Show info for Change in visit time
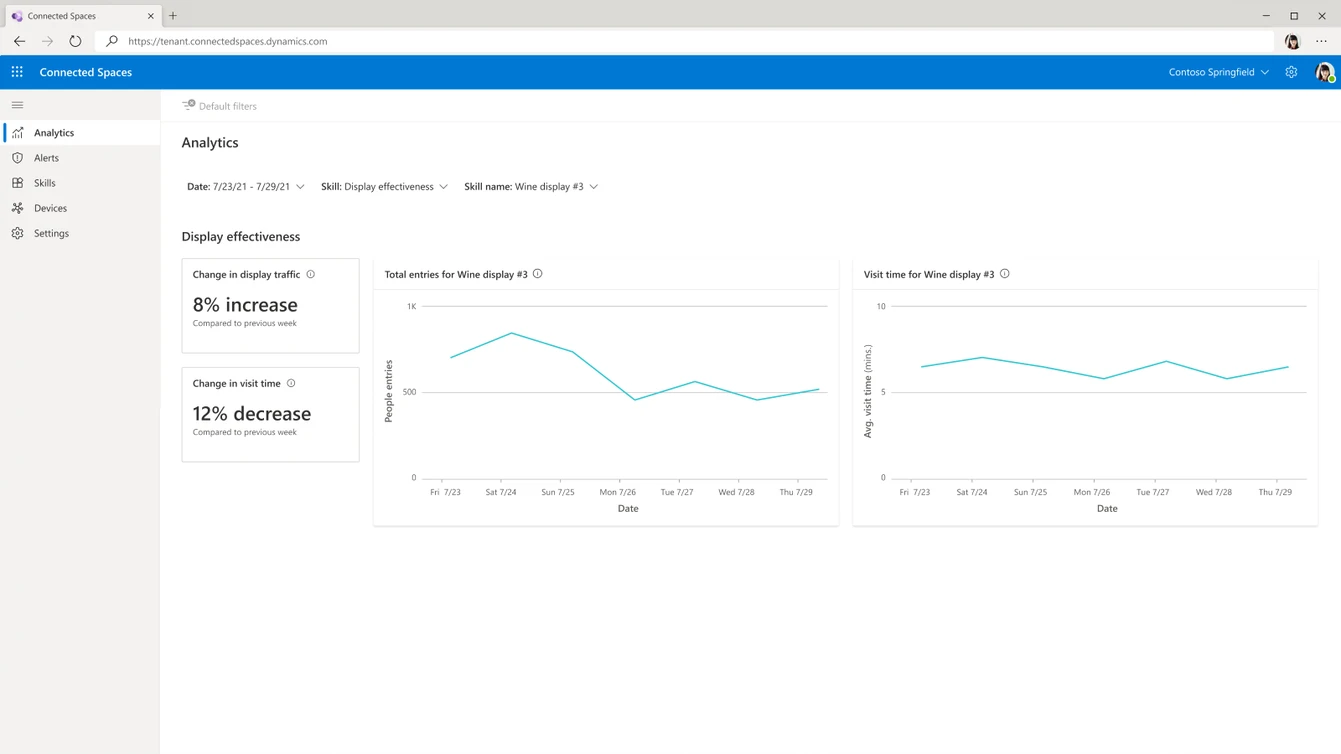This screenshot has width=1341, height=754. [291, 383]
